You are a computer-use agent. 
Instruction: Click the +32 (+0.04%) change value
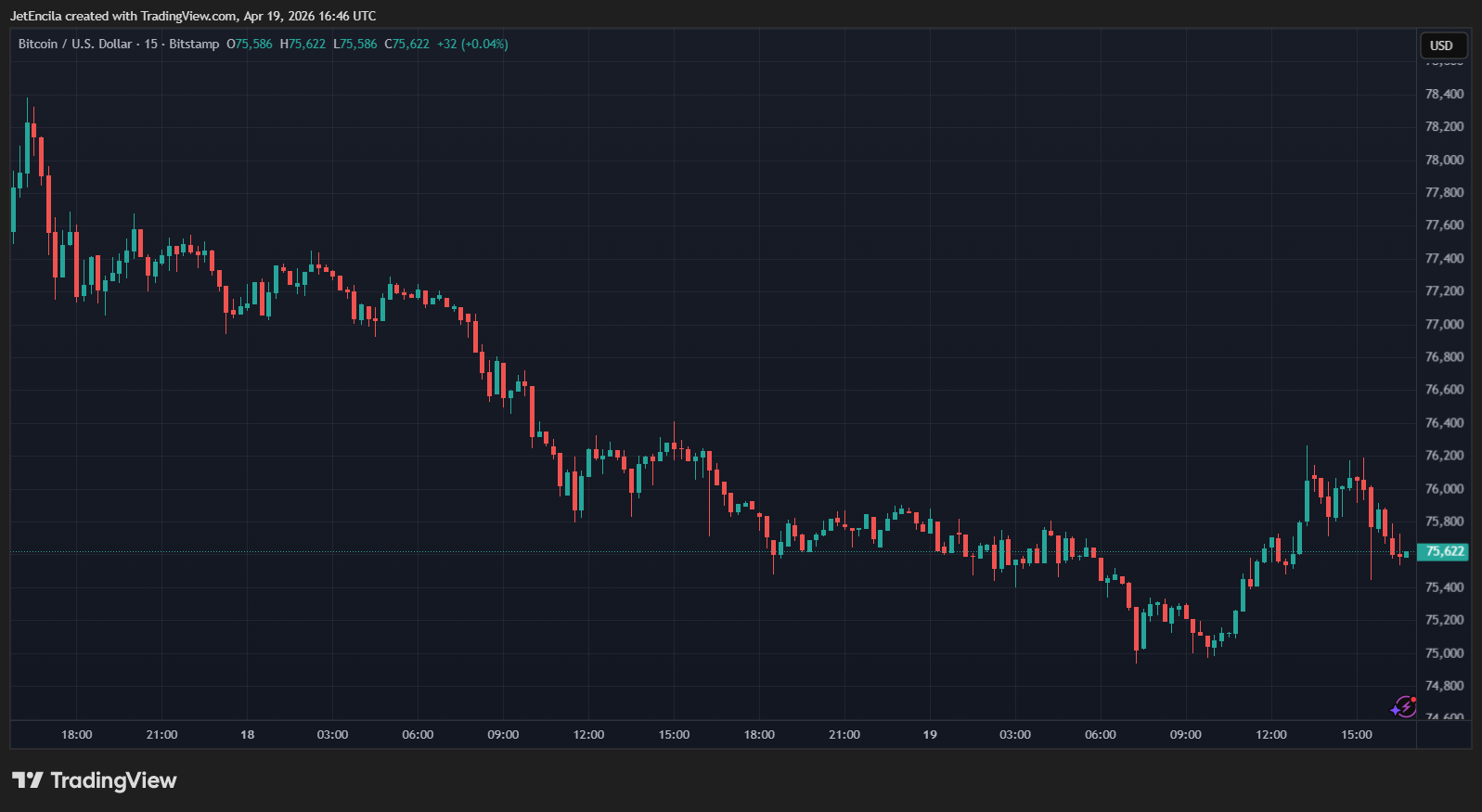[x=472, y=44]
